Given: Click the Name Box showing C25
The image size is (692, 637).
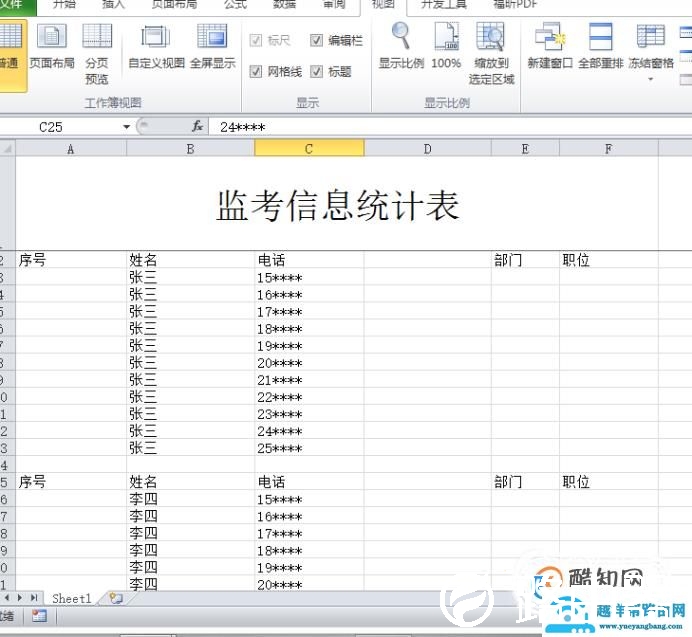Looking at the screenshot, I should [60, 127].
